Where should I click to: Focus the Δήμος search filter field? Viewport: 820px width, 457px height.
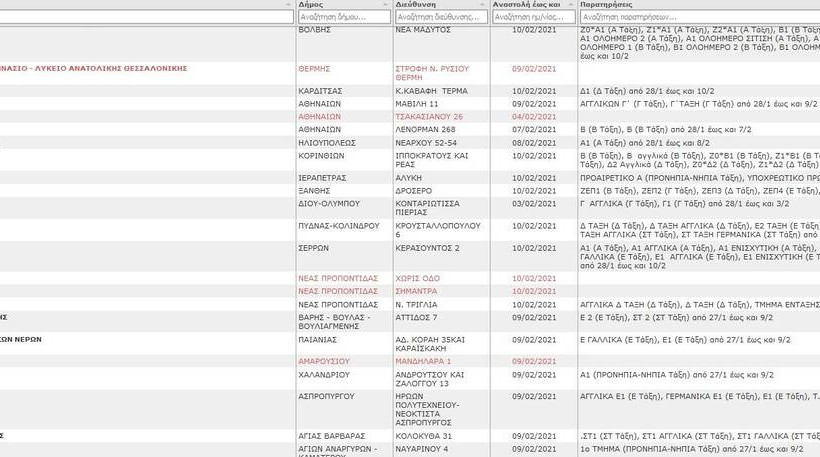(x=343, y=17)
